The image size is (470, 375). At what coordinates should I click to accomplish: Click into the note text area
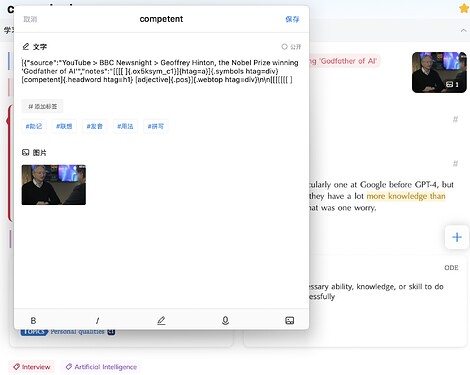[160, 71]
